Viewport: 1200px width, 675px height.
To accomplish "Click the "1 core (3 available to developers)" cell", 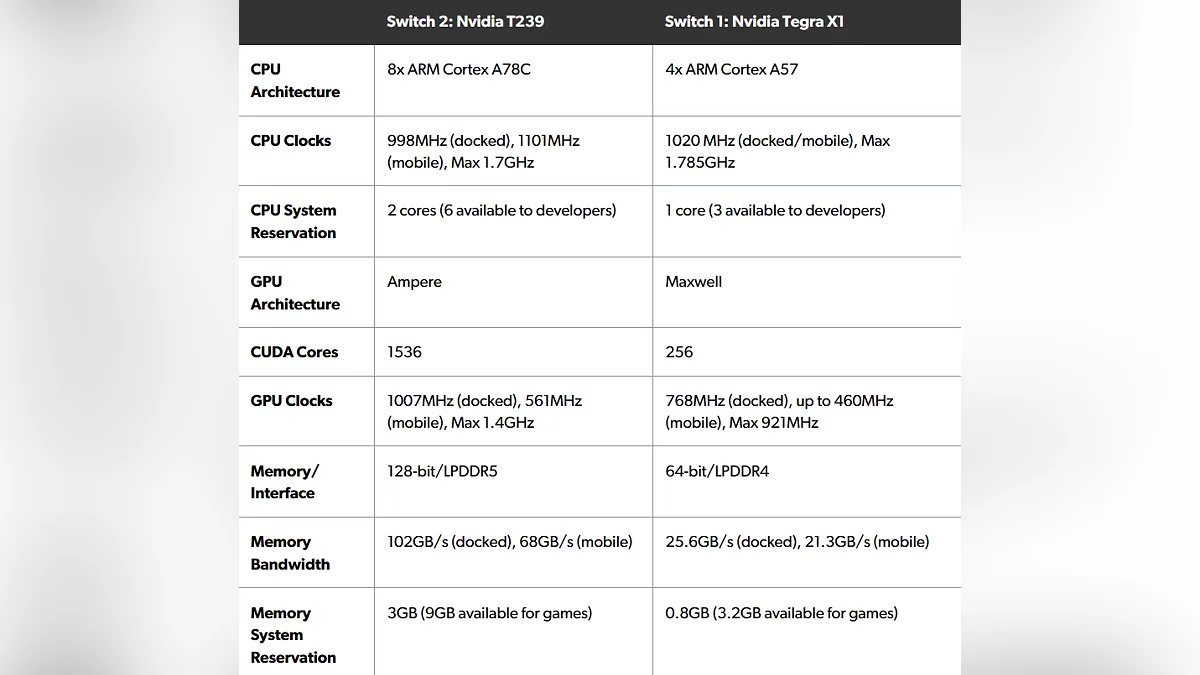I will (x=775, y=210).
